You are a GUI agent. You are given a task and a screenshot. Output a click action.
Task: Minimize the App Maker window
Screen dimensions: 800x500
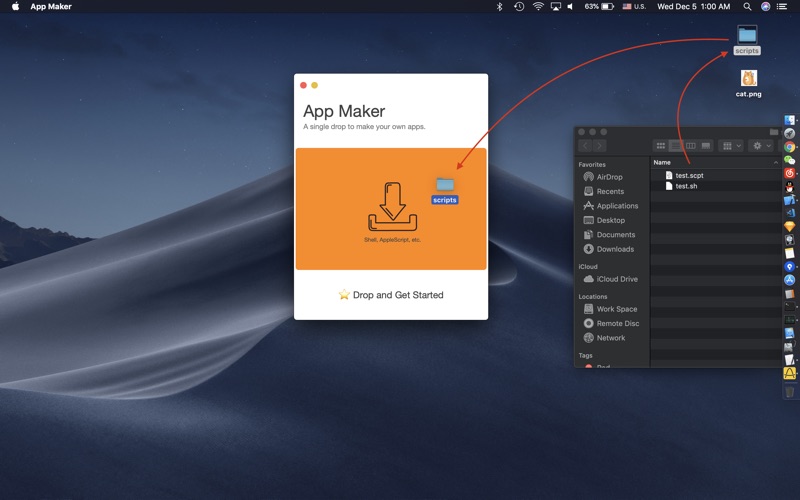[x=315, y=85]
